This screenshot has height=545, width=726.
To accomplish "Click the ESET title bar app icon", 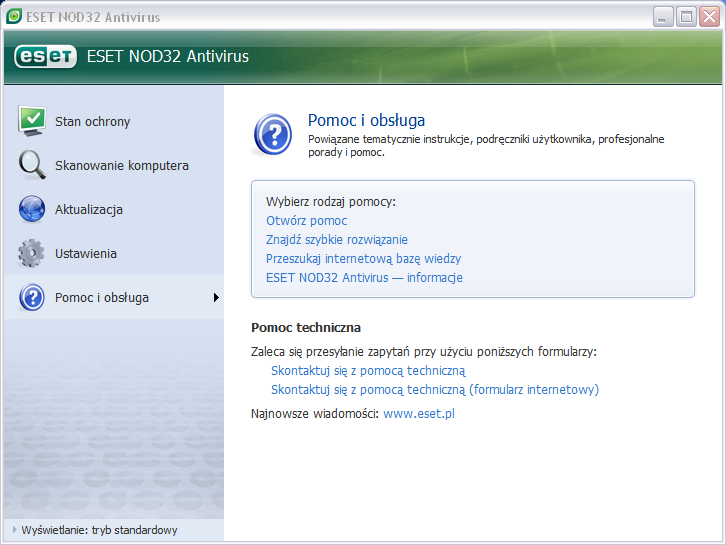I will point(14,17).
